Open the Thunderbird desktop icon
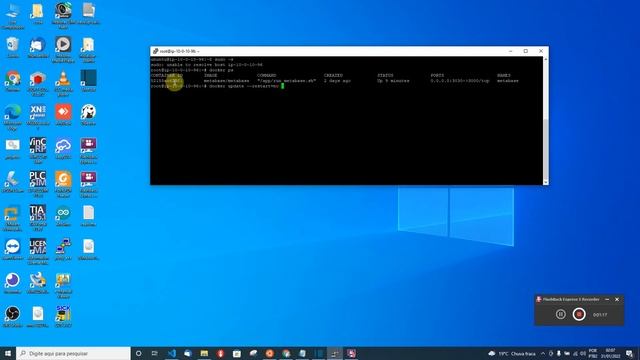The height and width of the screenshot is (360, 640). pyautogui.click(x=38, y=47)
